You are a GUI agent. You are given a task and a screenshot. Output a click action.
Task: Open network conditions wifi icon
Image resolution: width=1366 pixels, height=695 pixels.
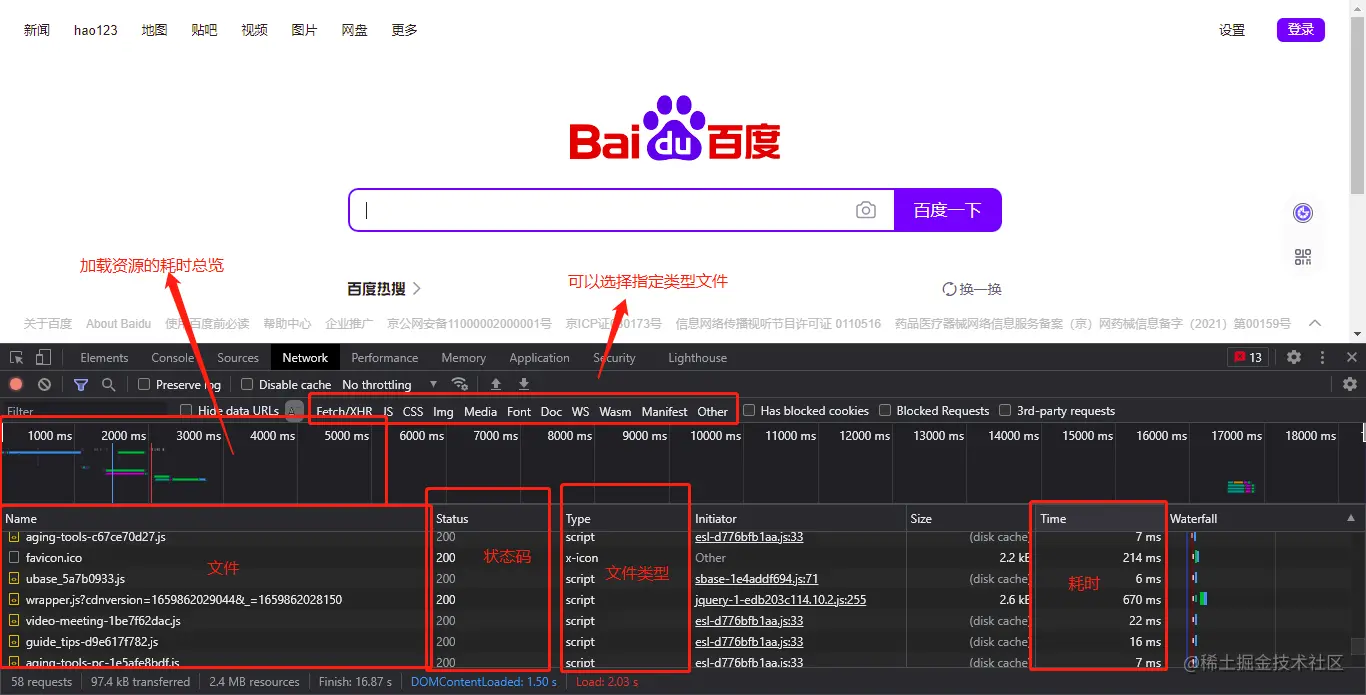point(459,384)
